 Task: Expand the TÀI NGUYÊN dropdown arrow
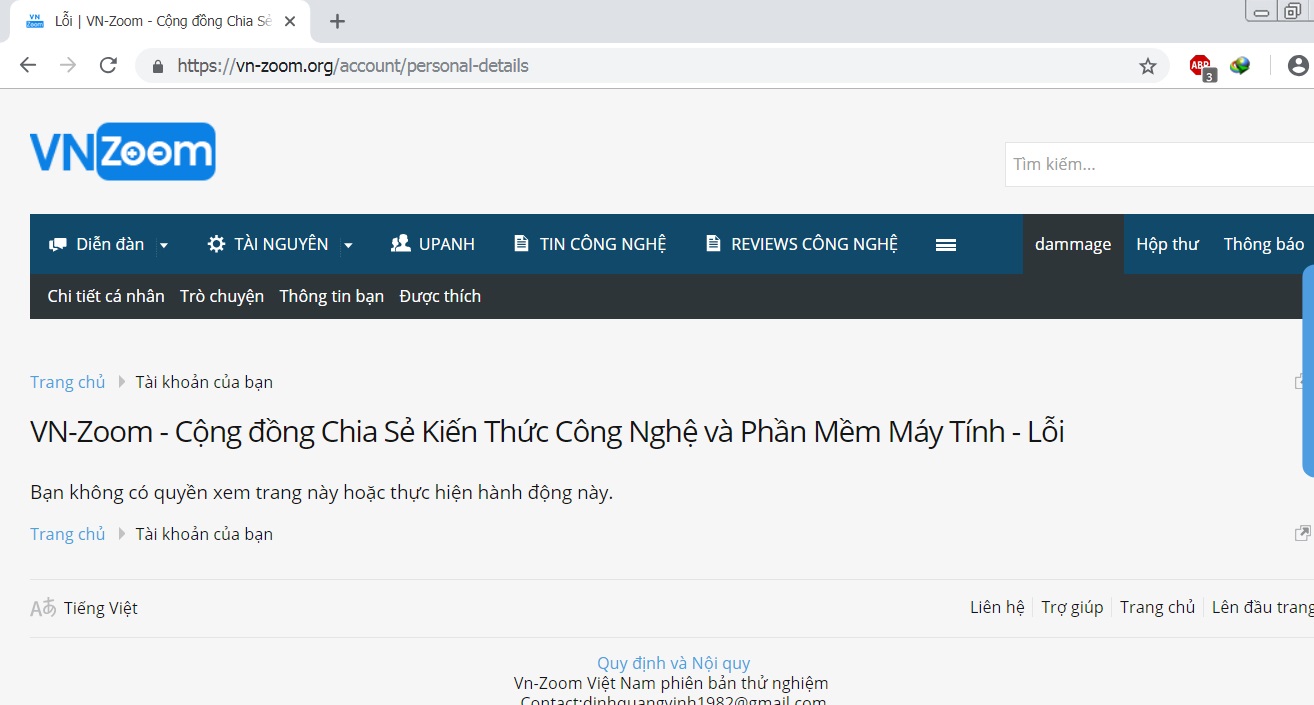point(348,245)
